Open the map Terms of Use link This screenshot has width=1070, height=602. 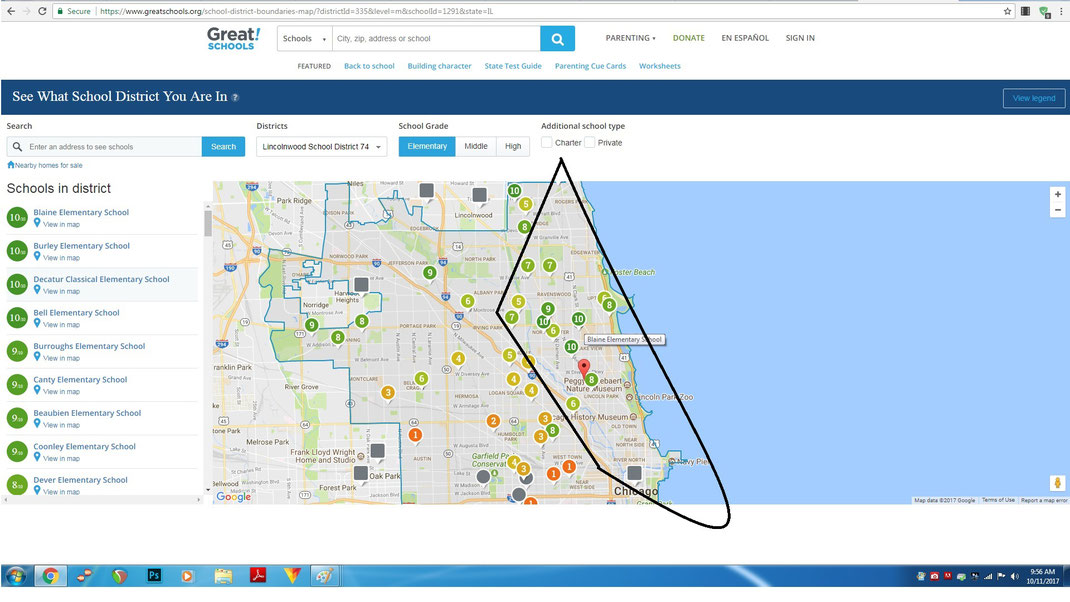point(998,500)
